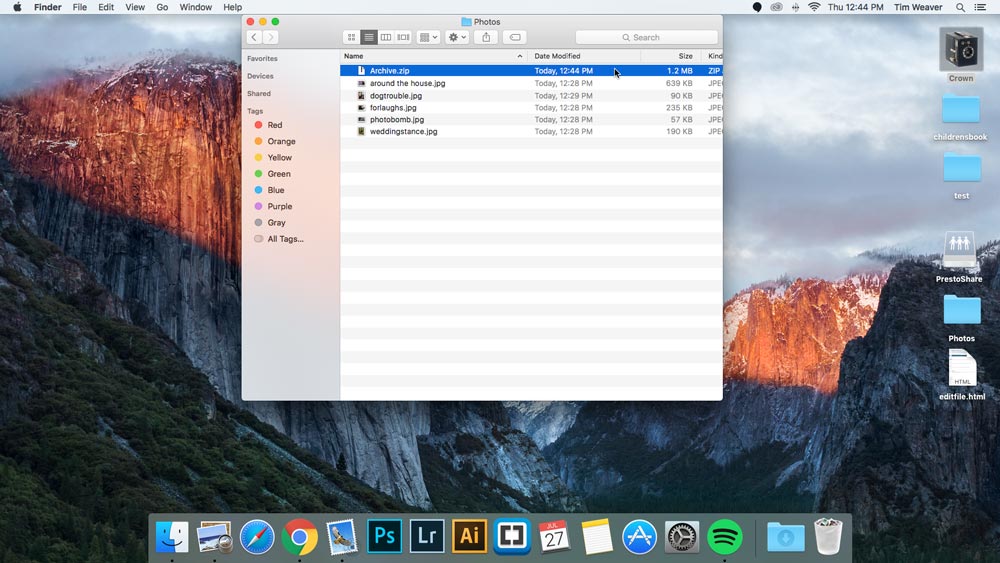Launch Photoshop from the Dock
Screen dimensions: 1000x563
385,536
